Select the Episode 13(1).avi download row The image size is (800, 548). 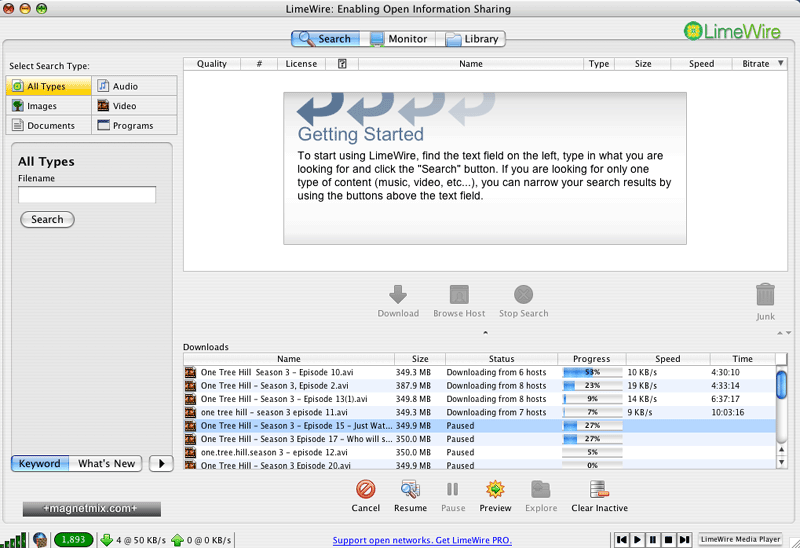pyautogui.click(x=480, y=399)
